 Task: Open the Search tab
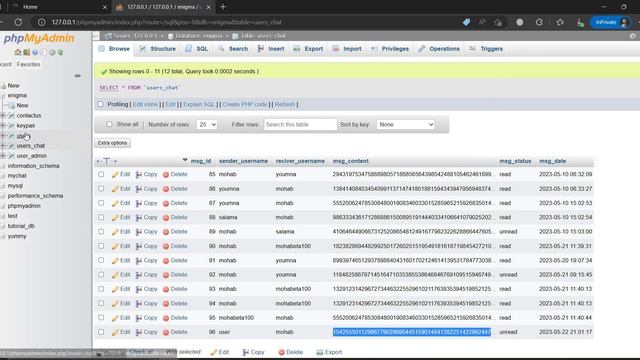(233, 49)
